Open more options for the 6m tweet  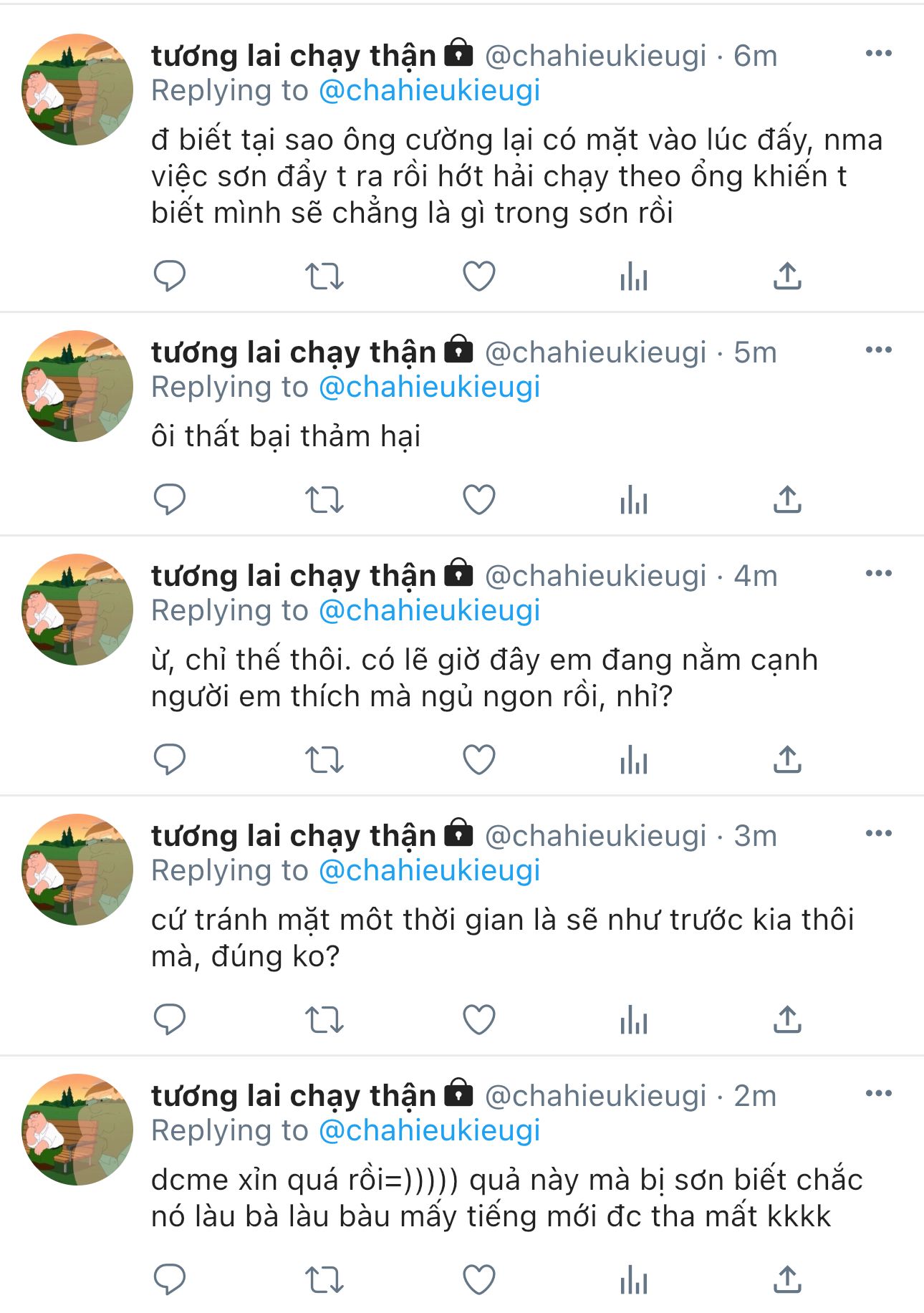pos(879,54)
